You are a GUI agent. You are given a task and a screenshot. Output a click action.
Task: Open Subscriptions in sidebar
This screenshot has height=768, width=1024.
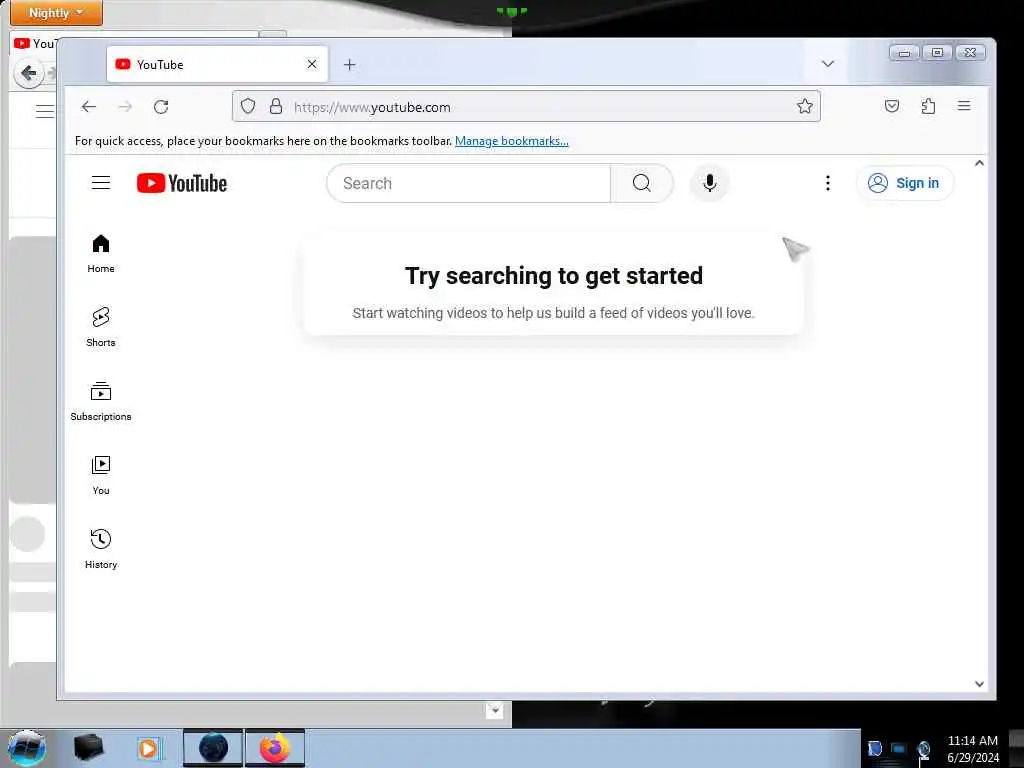click(101, 402)
